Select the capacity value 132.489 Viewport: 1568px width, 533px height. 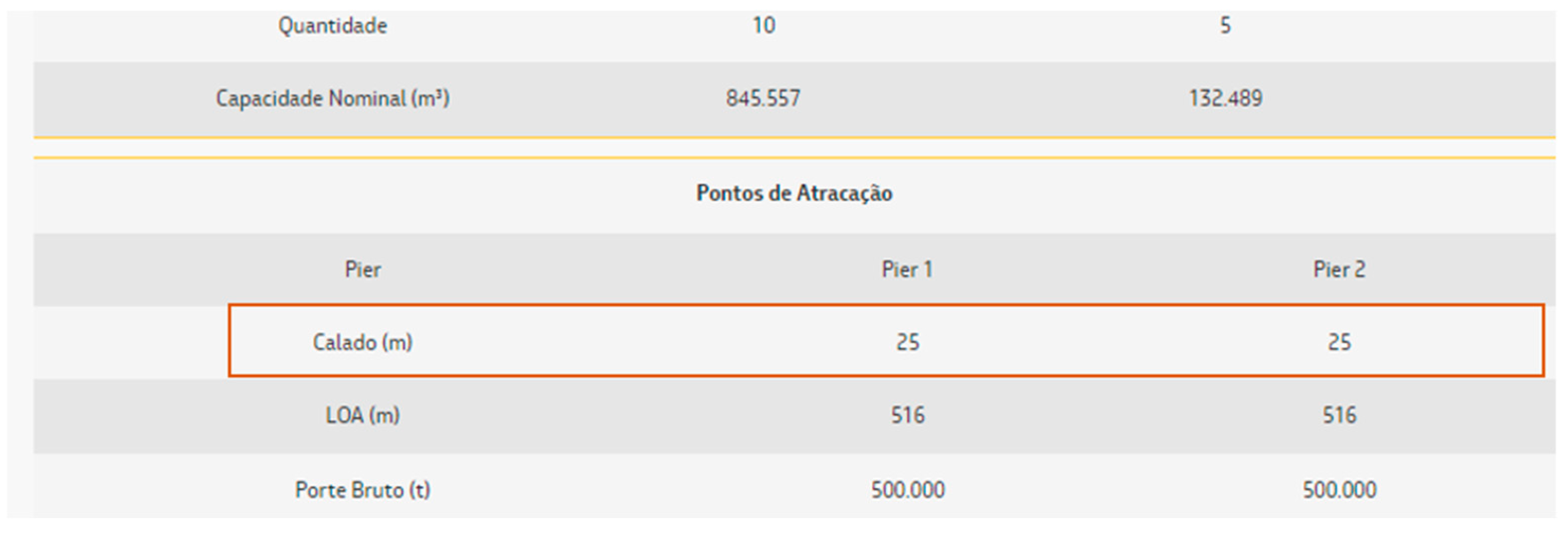point(1225,98)
